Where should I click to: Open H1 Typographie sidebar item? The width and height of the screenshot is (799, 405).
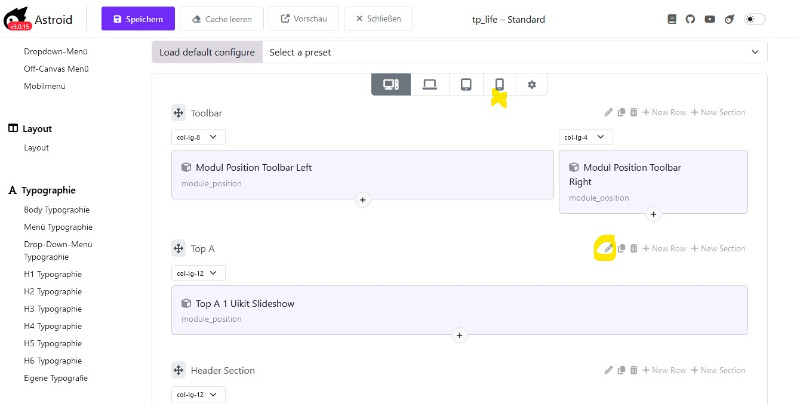pos(52,274)
